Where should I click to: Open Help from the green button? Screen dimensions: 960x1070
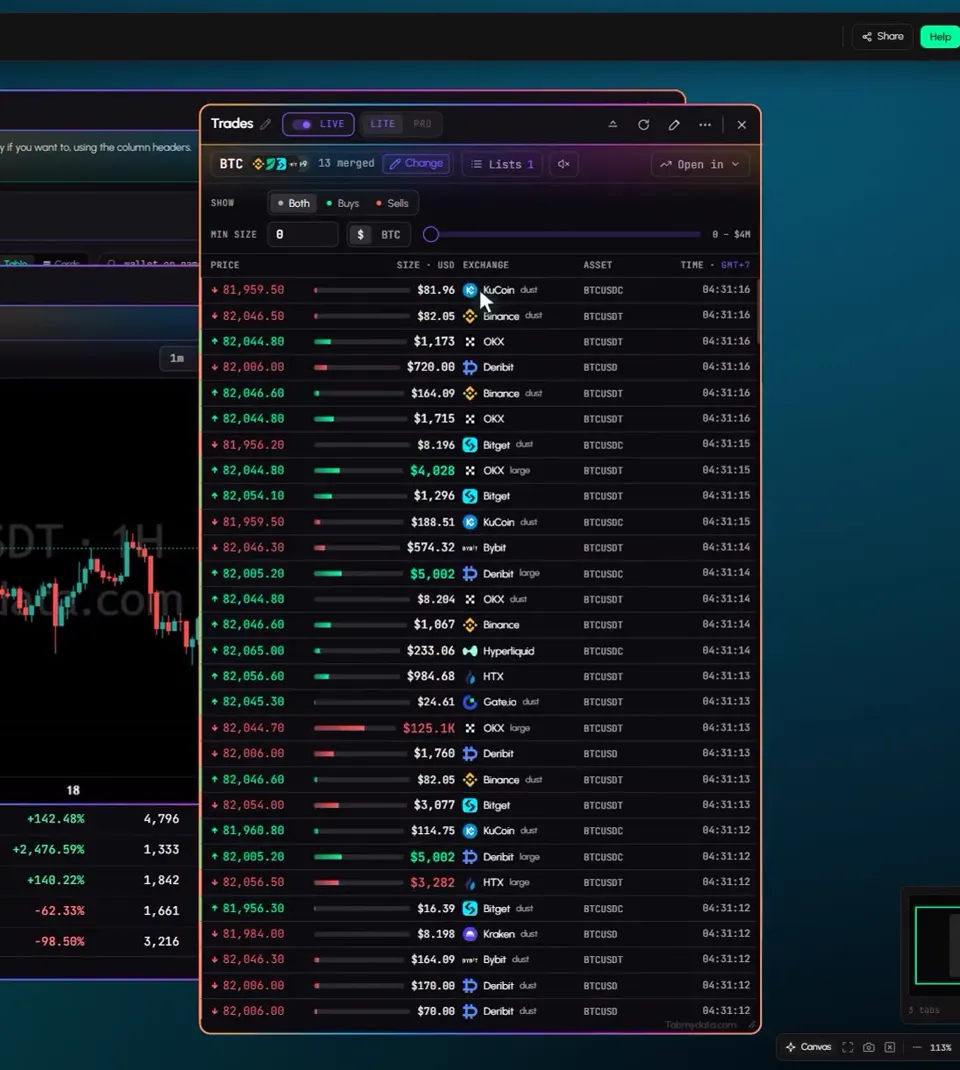[x=940, y=37]
